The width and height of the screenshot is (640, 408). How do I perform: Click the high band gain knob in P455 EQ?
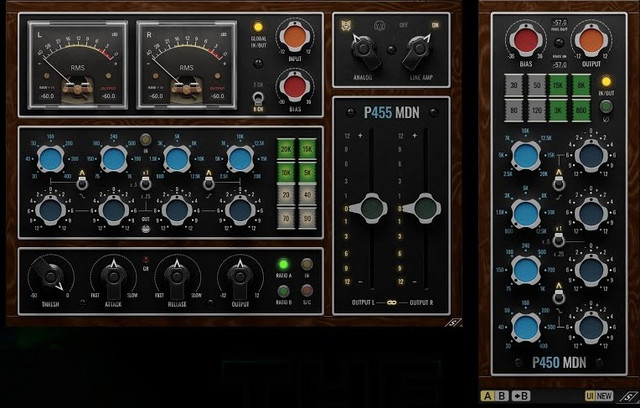(240, 210)
